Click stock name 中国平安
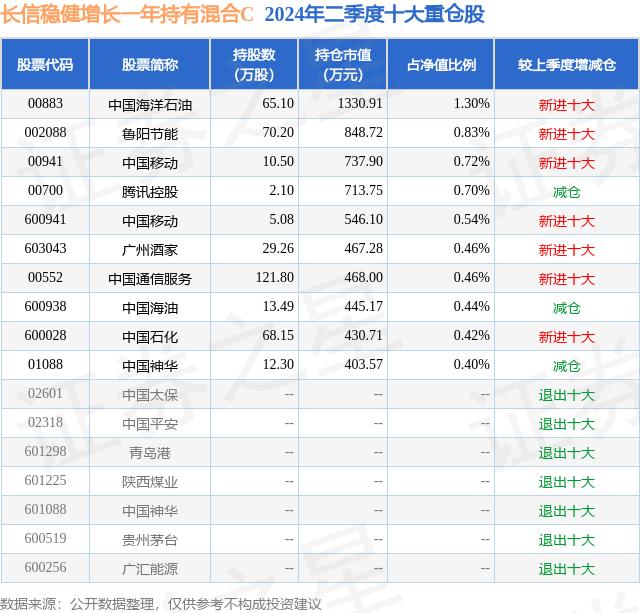This screenshot has width=640, height=613. pos(150,424)
